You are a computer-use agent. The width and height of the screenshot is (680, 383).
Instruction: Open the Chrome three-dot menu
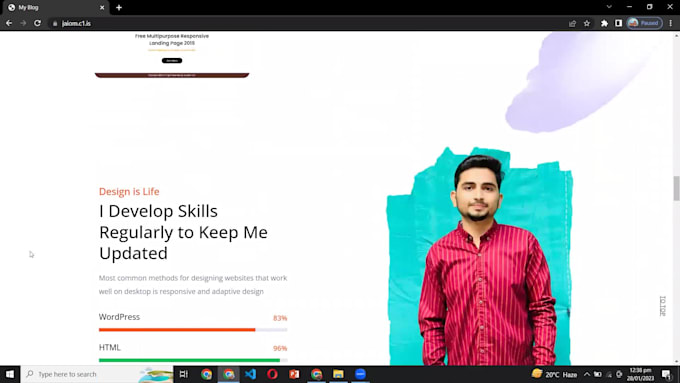pyautogui.click(x=670, y=23)
